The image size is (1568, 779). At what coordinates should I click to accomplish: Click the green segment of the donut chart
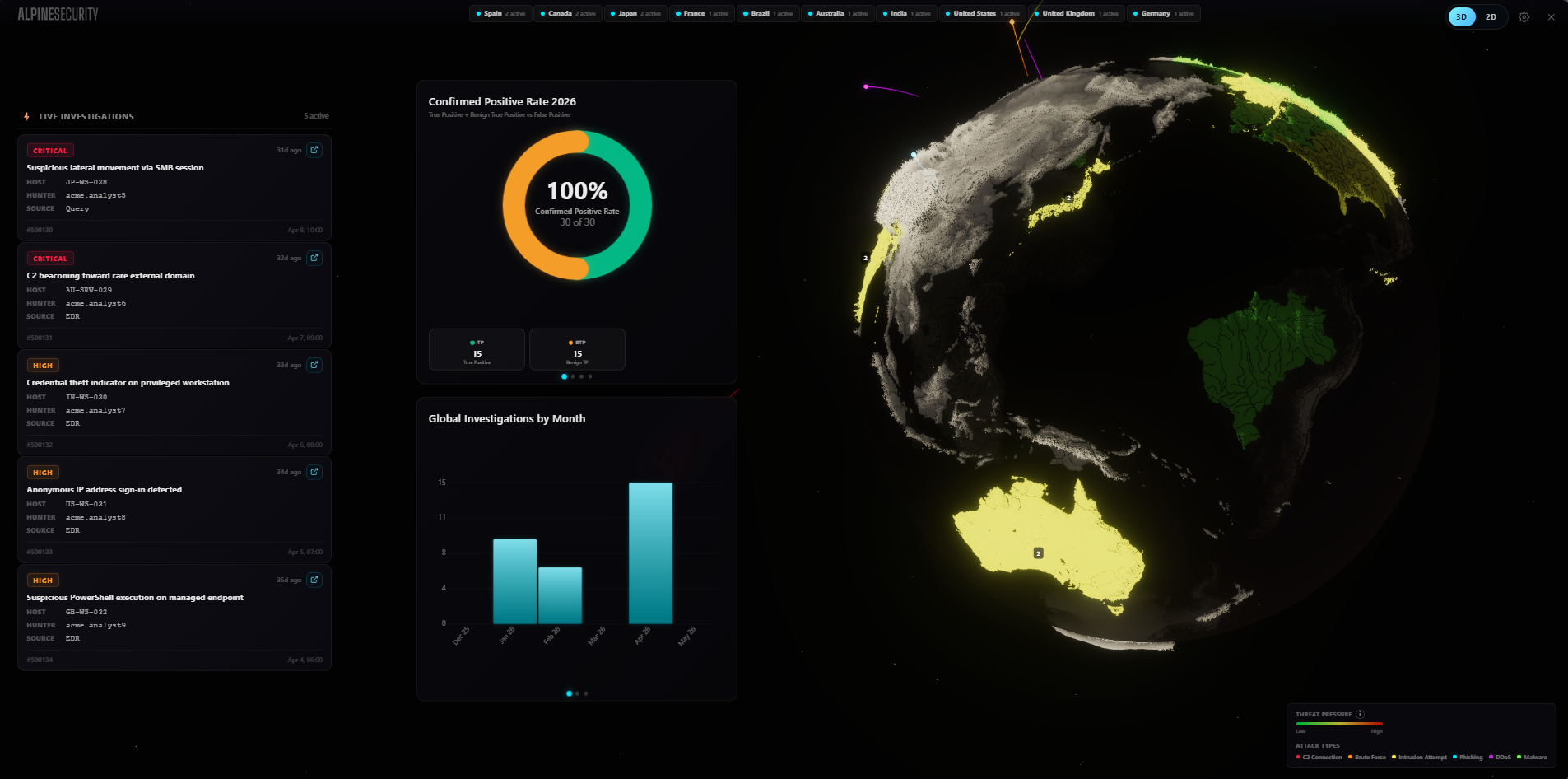coord(640,206)
